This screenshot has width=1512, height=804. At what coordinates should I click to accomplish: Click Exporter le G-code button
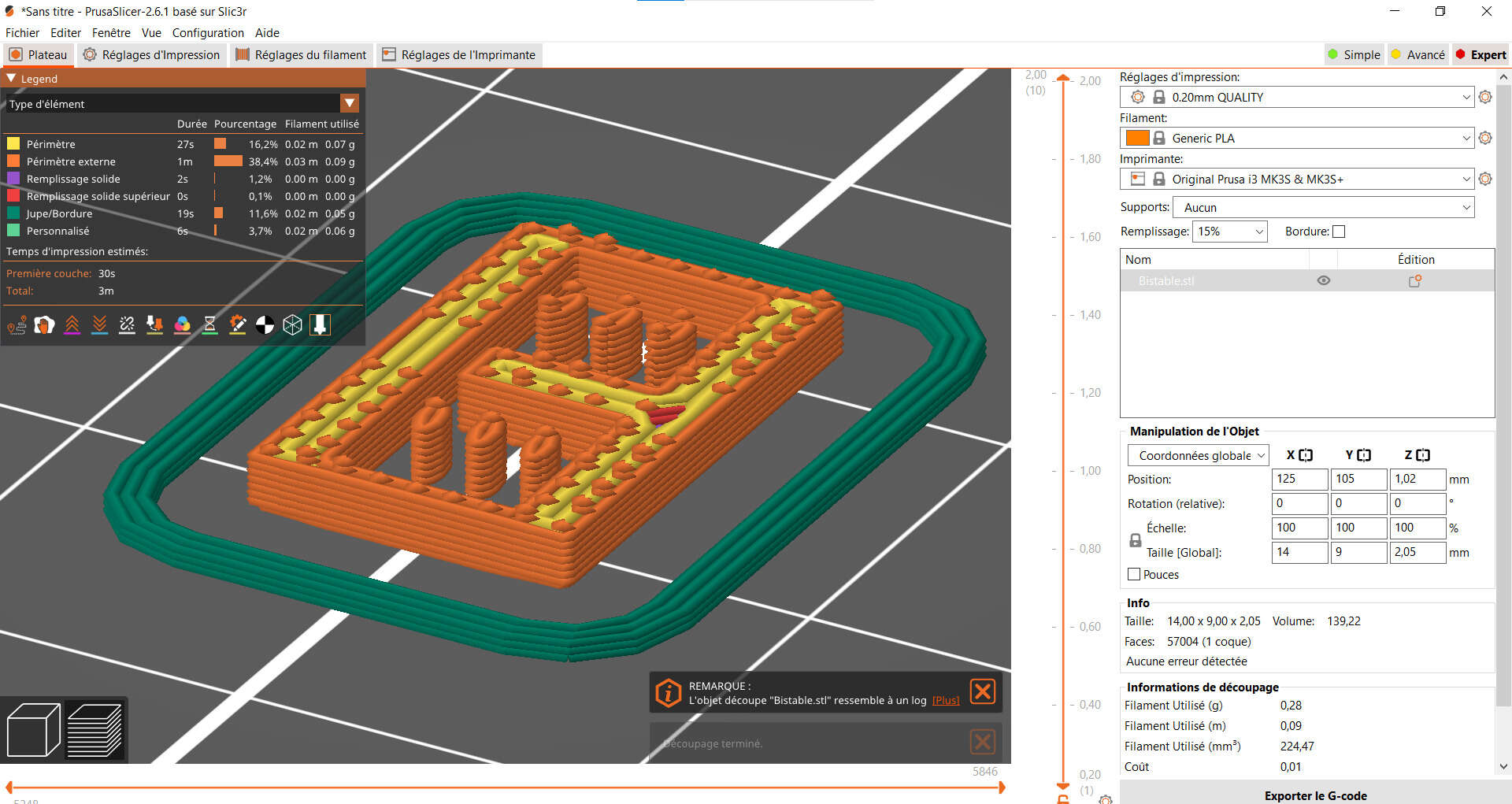coord(1315,794)
